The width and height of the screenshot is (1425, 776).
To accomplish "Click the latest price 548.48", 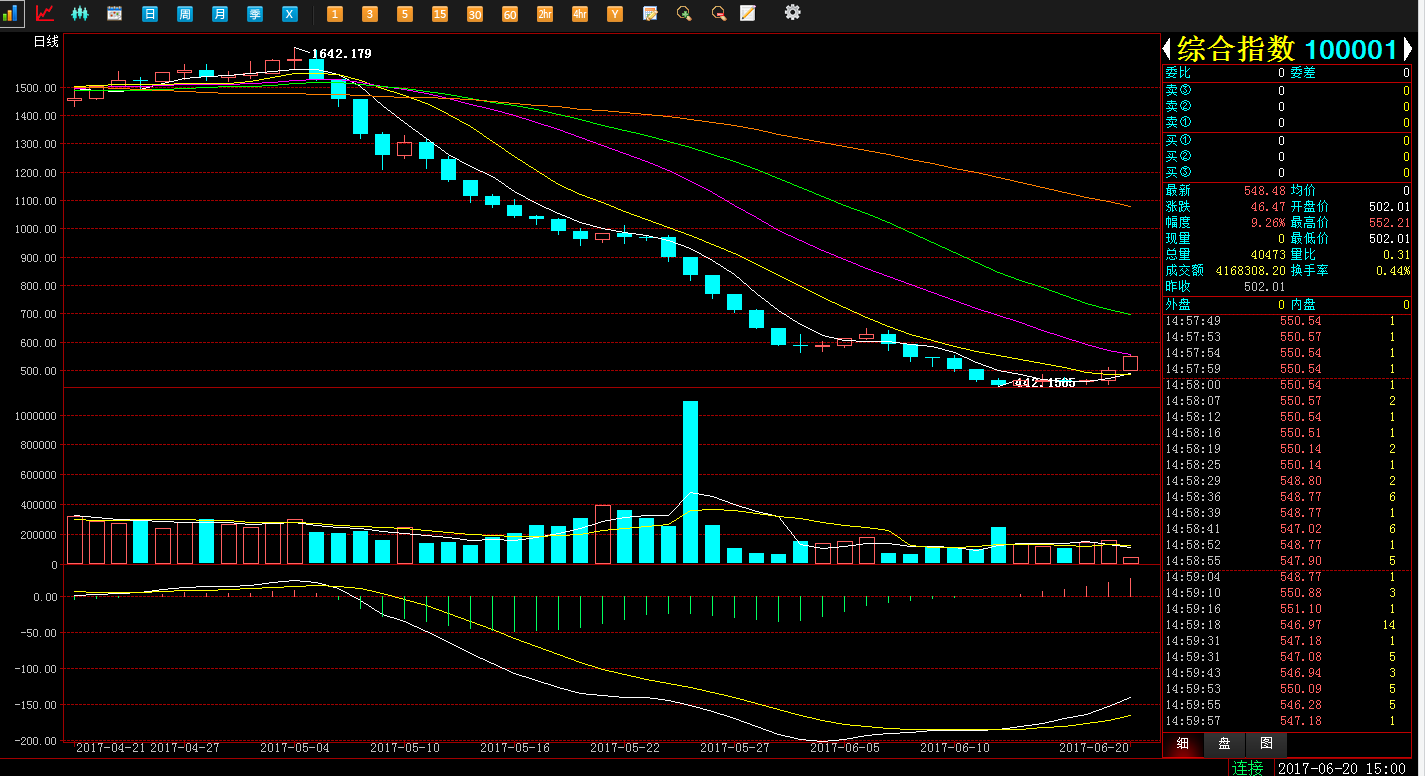I will click(1265, 190).
